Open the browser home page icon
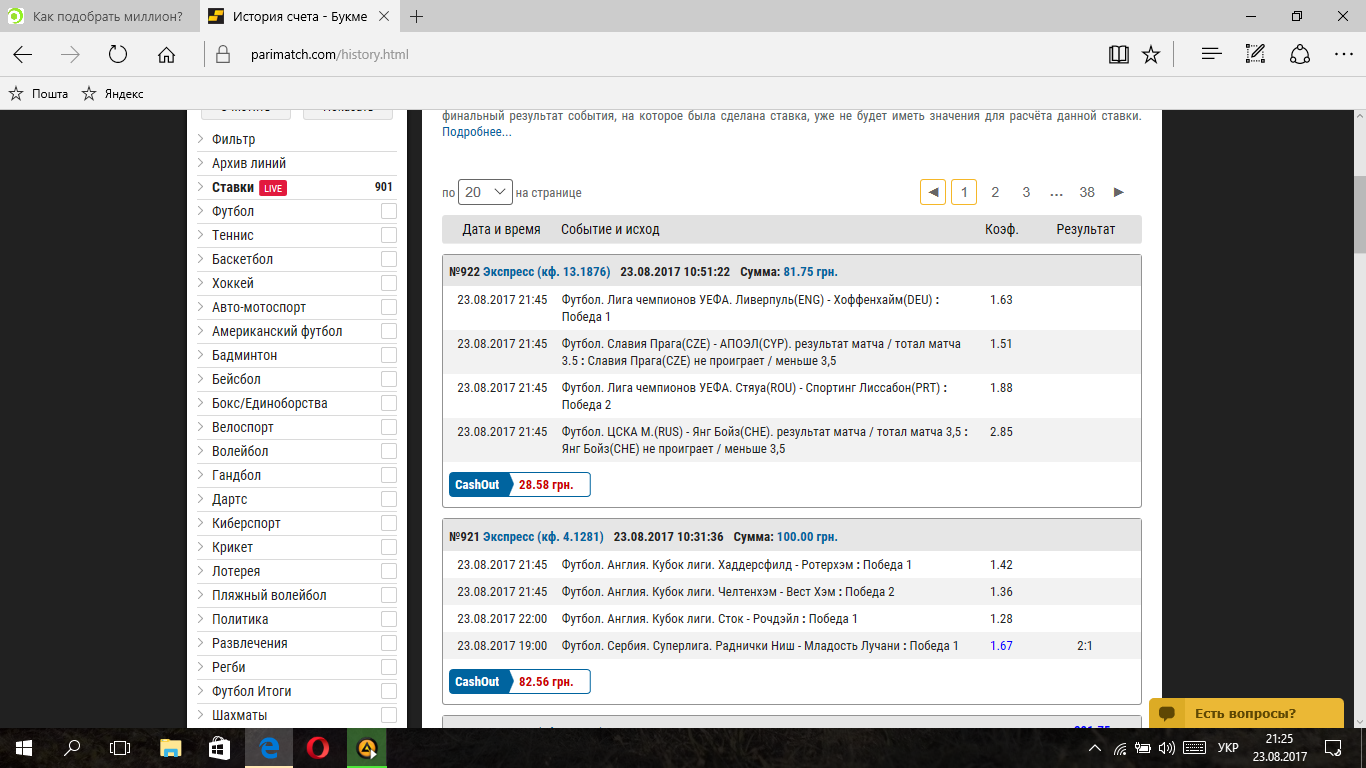The width and height of the screenshot is (1366, 768). pos(166,55)
